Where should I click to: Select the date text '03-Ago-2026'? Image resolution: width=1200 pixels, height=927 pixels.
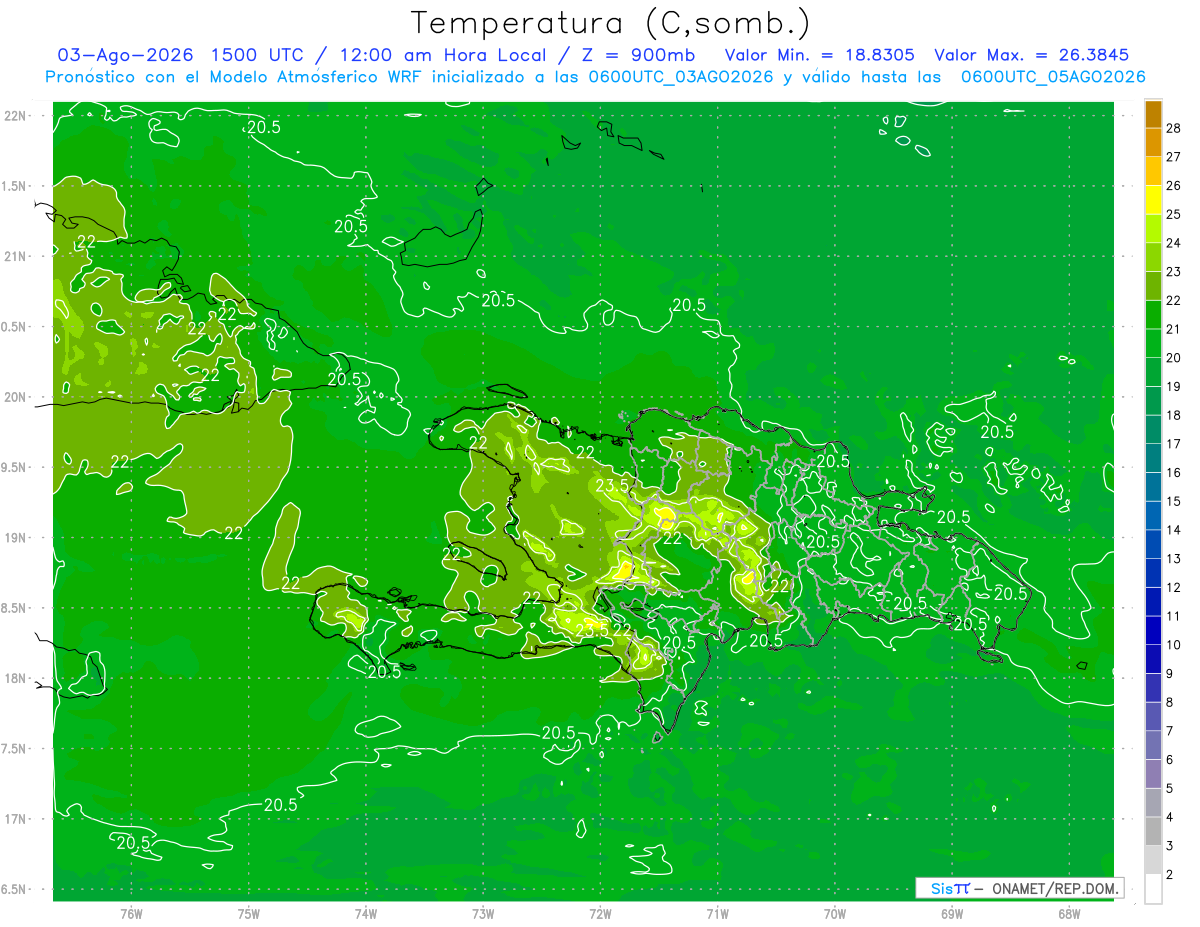125,56
